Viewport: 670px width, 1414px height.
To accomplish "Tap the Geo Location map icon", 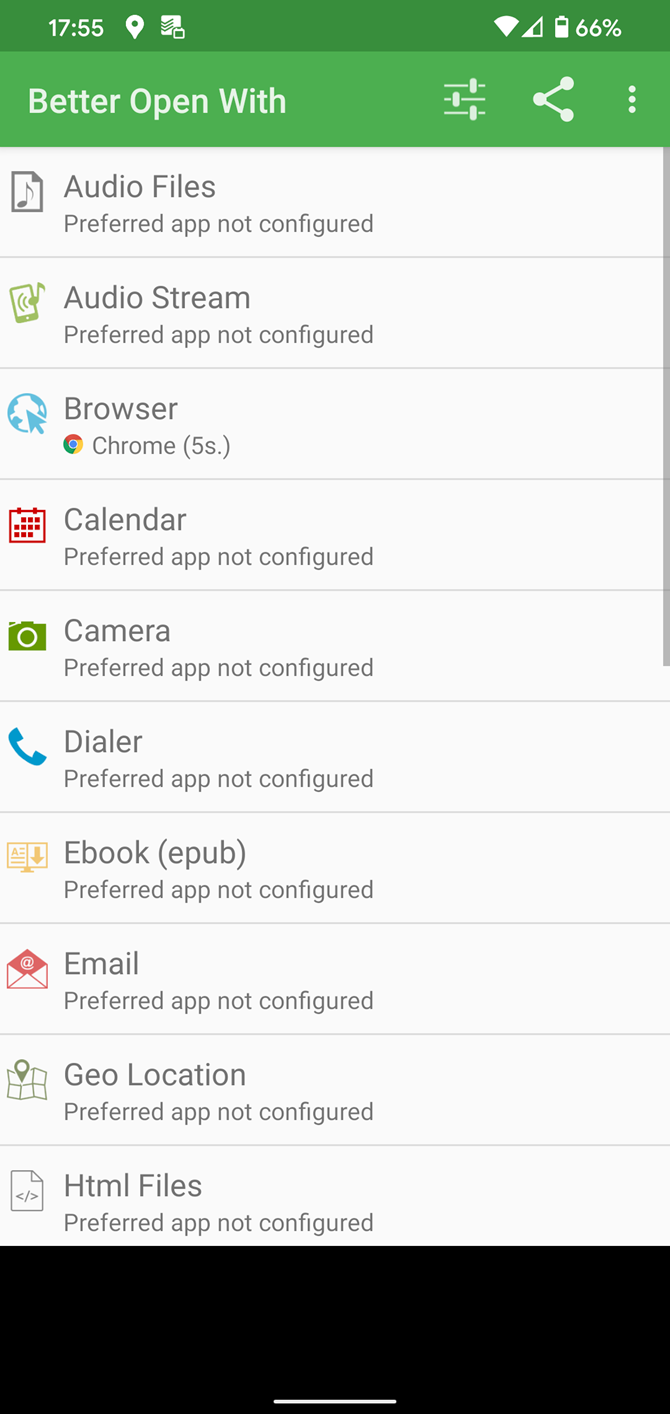I will tap(27, 1080).
